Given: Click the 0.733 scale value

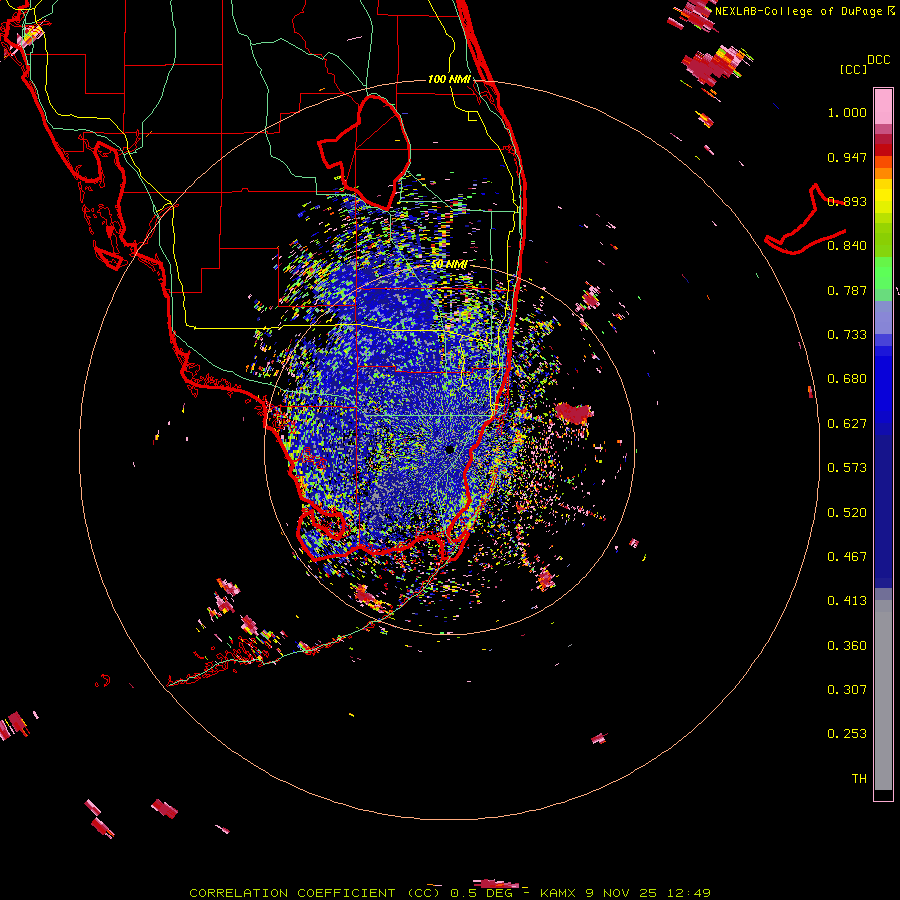Looking at the screenshot, I should (847, 335).
